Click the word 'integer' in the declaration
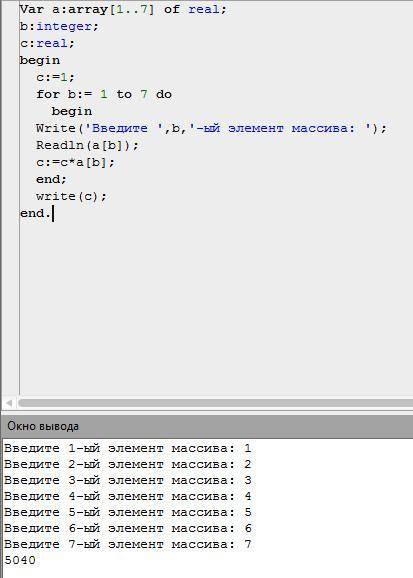 (64, 27)
